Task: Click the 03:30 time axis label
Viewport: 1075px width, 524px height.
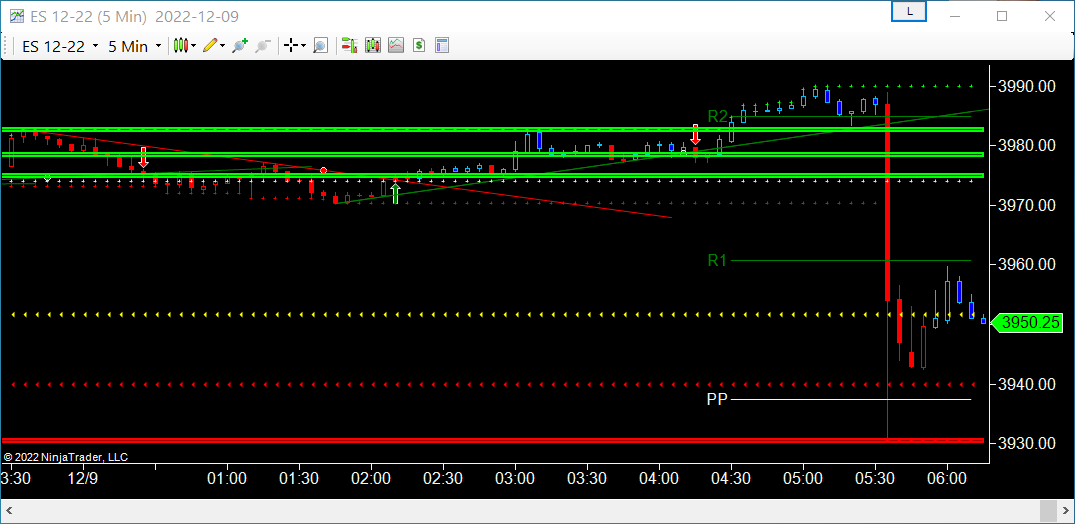Action: (587, 477)
